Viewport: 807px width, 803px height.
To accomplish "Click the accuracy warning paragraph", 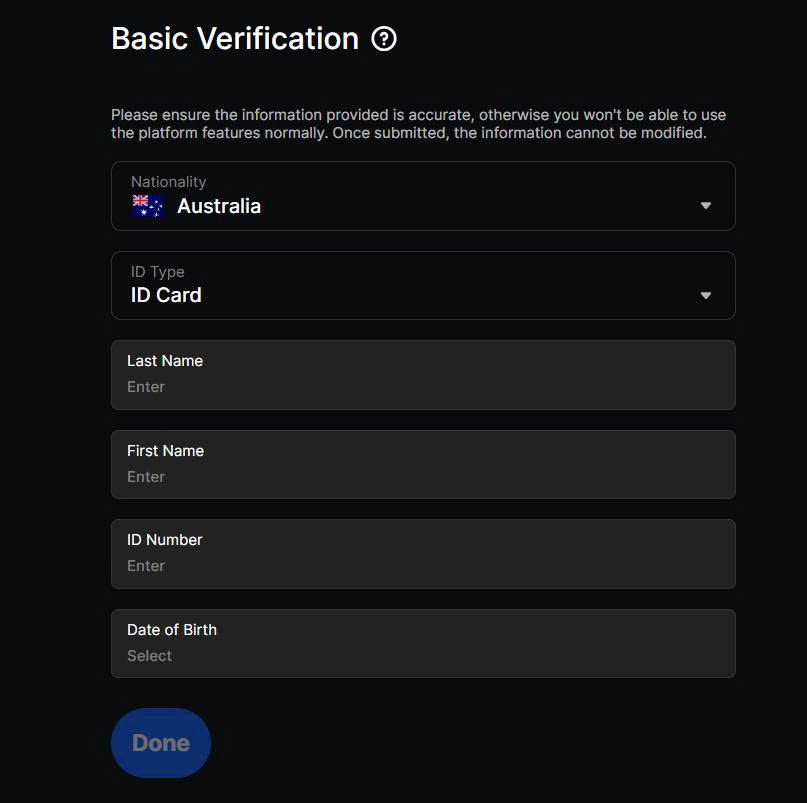I will pos(418,124).
